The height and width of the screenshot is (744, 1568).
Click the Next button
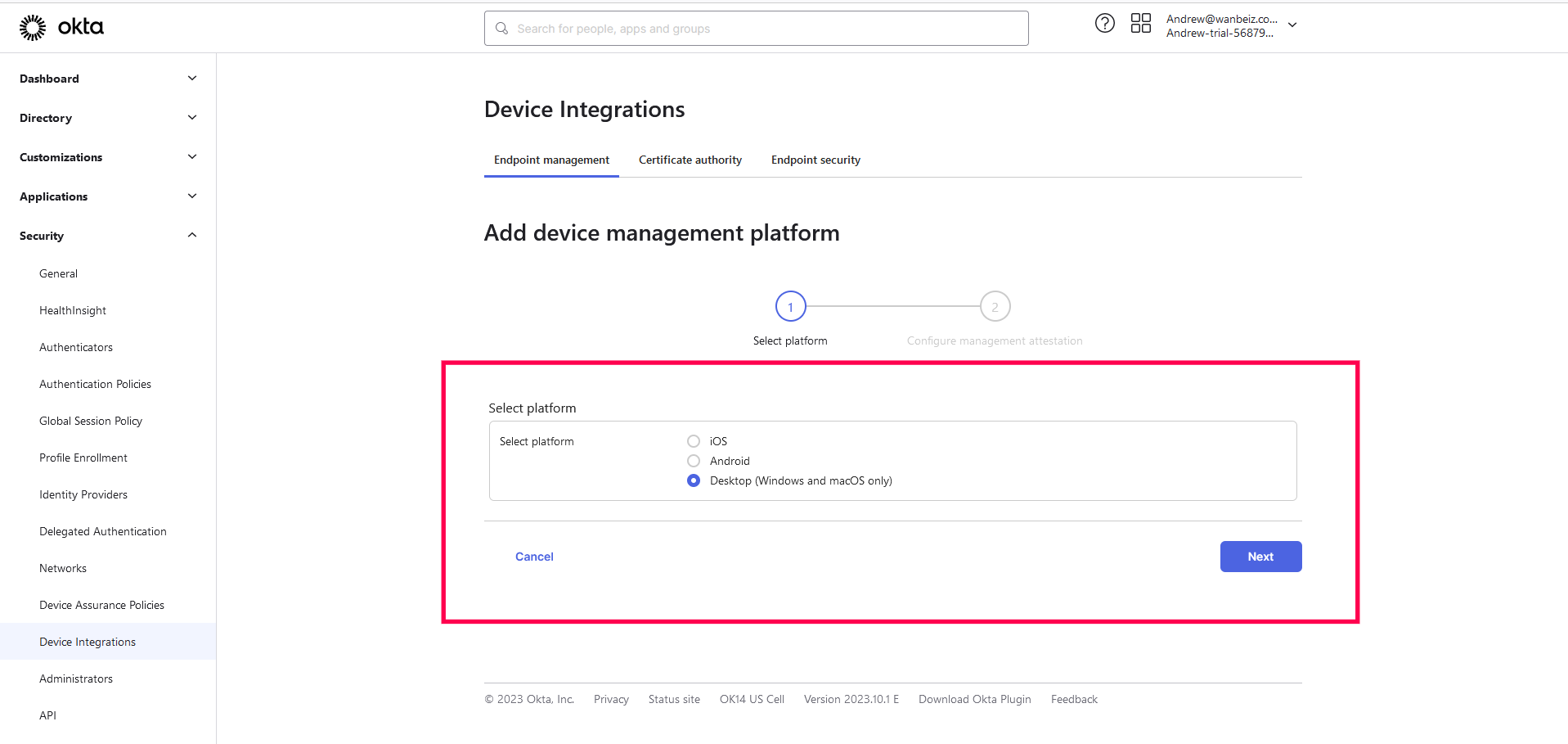pos(1260,556)
